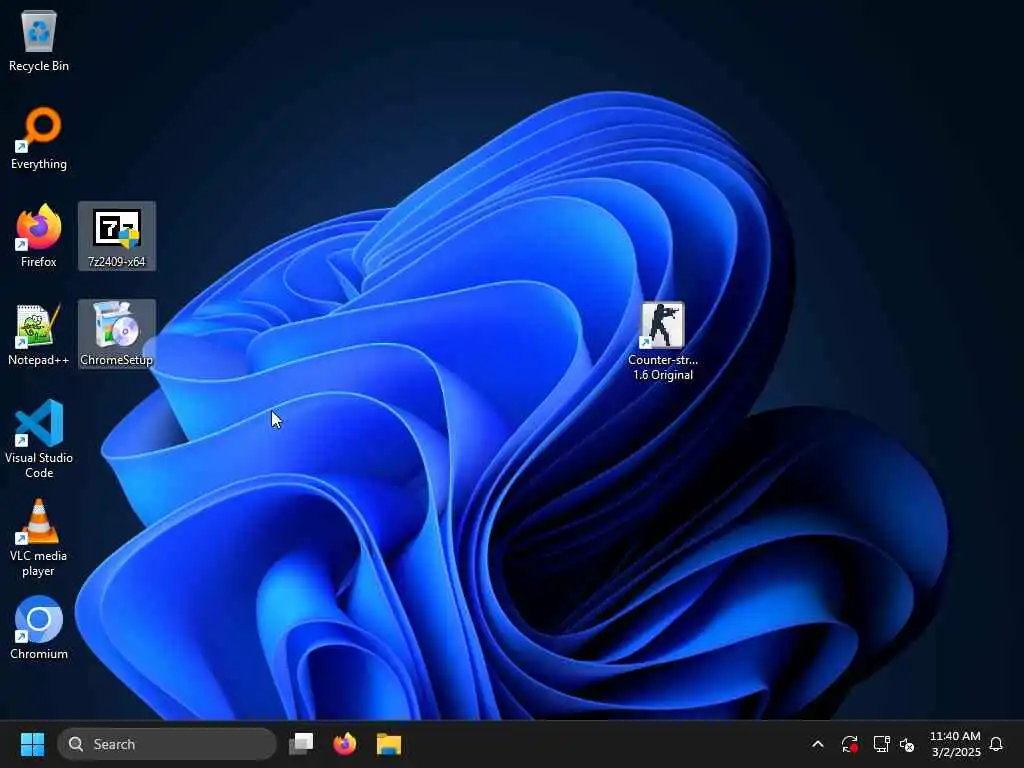Select the ChromeSetup installer icon
Viewport: 1024px width, 768px height.
pyautogui.click(x=117, y=334)
